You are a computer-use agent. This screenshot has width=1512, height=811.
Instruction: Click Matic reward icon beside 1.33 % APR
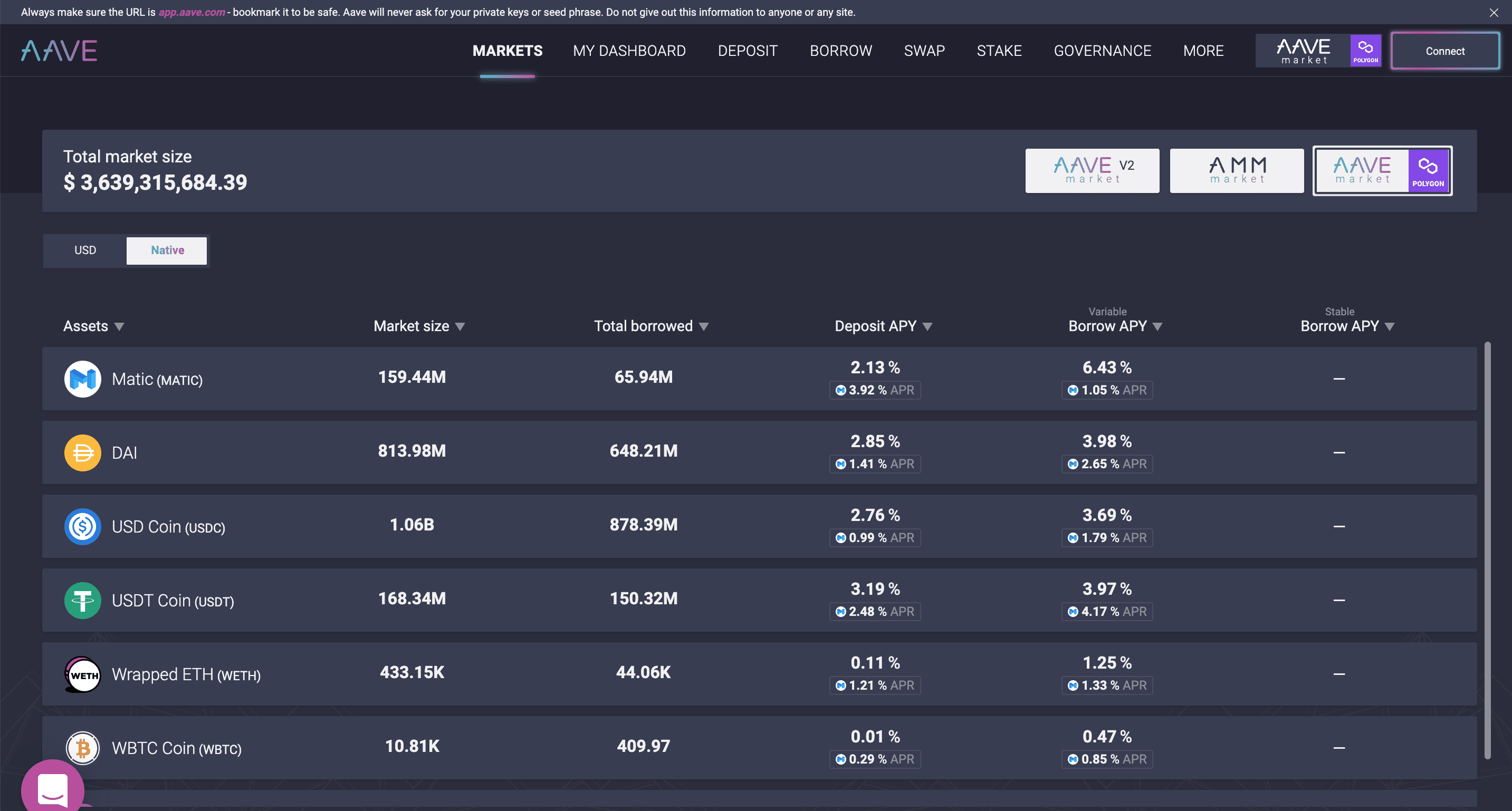coord(1073,686)
